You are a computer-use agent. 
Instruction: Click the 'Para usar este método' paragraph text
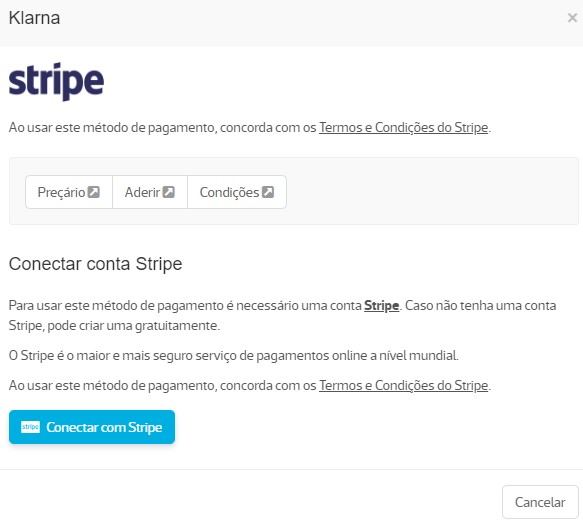click(283, 315)
